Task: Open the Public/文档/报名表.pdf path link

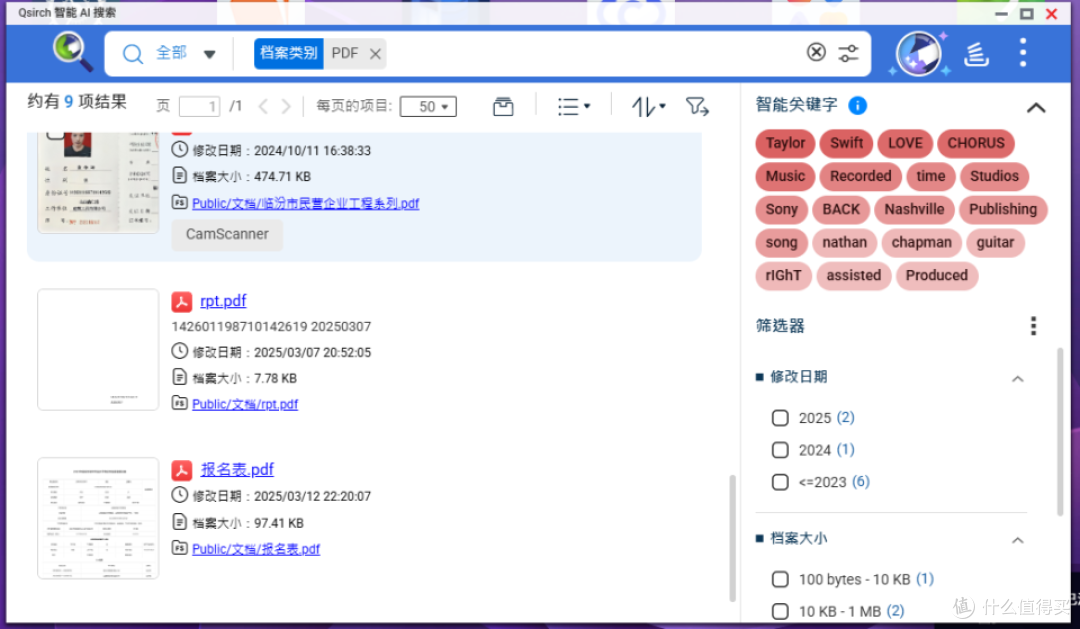Action: (256, 549)
